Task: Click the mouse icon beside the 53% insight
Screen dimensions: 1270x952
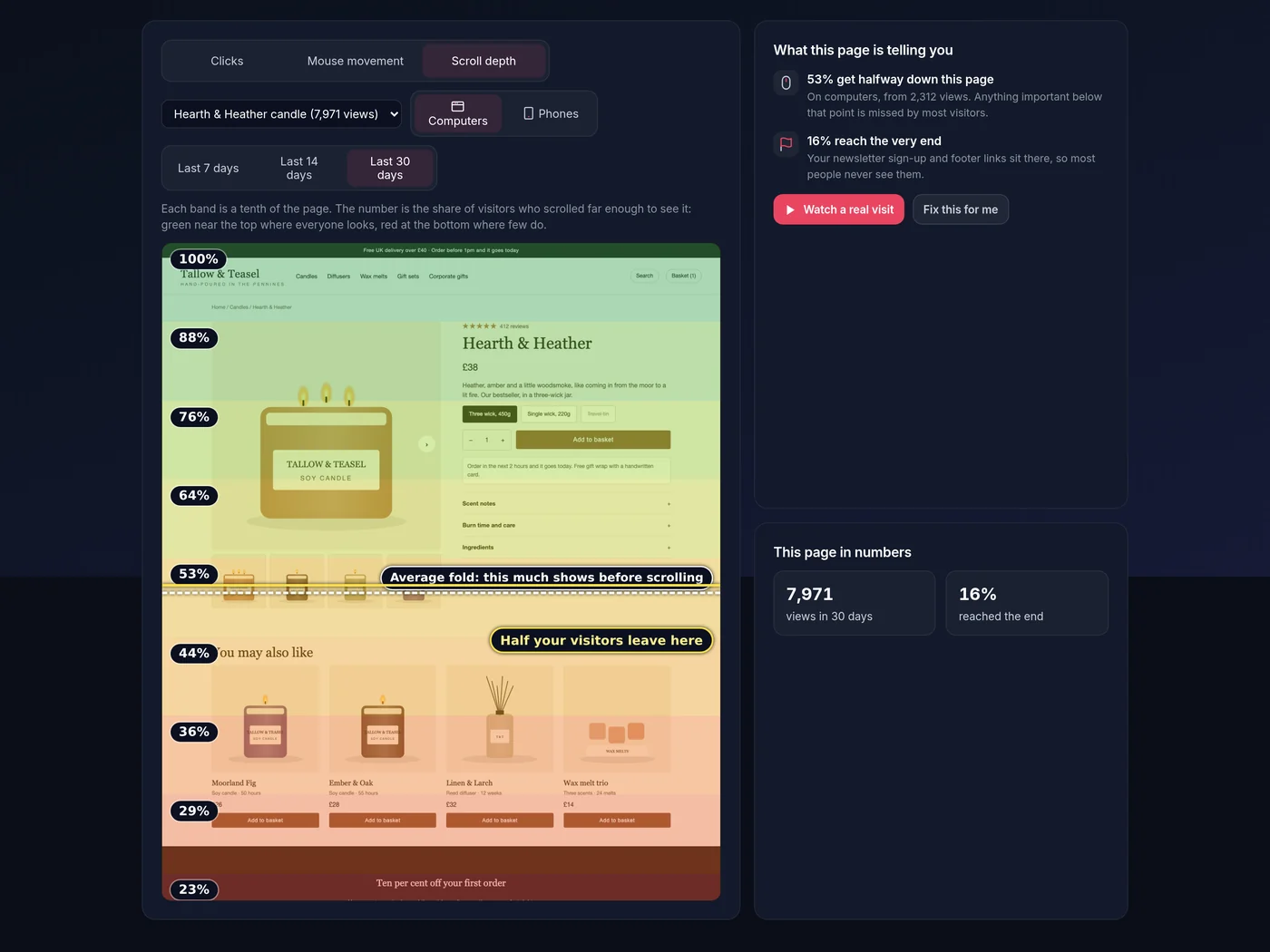Action: pos(786,83)
